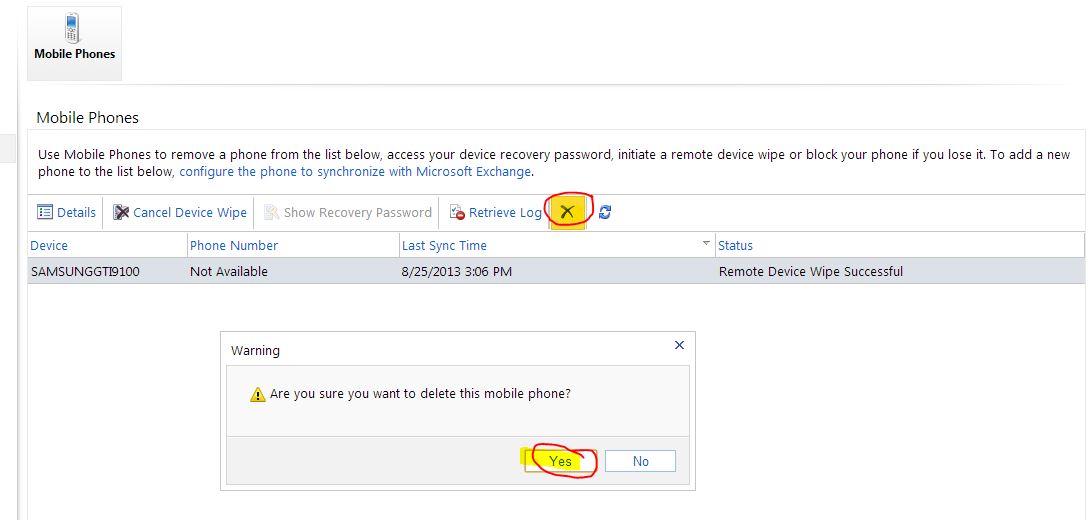1088x520 pixels.
Task: Click the Details toolbar button
Action: [x=67, y=212]
